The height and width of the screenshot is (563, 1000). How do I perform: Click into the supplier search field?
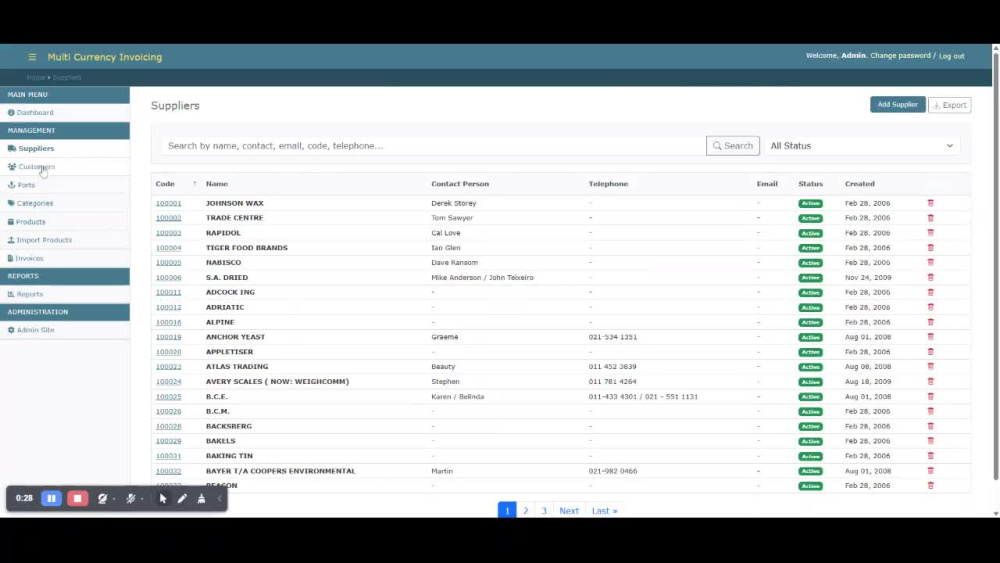[434, 146]
